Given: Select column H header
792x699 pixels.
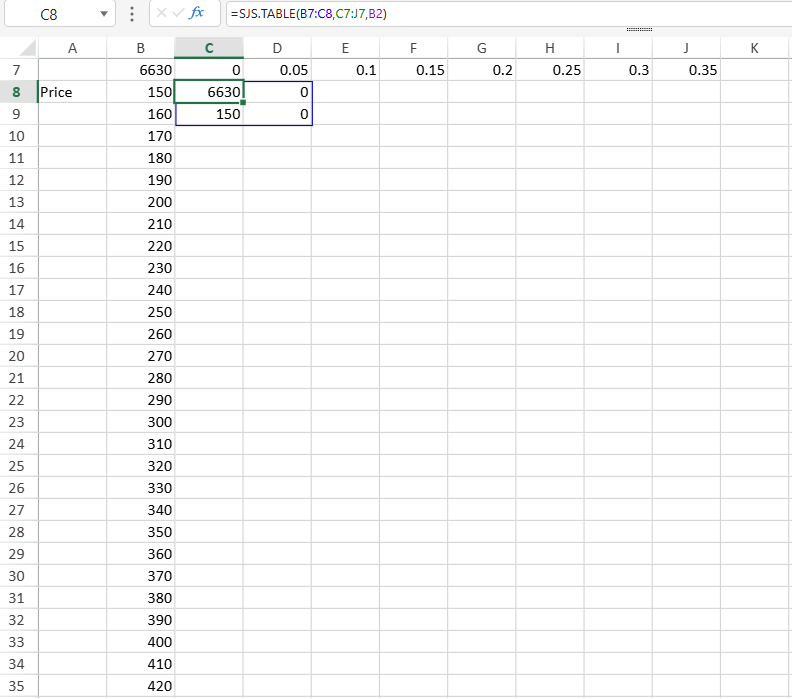Looking at the screenshot, I should tap(550, 48).
